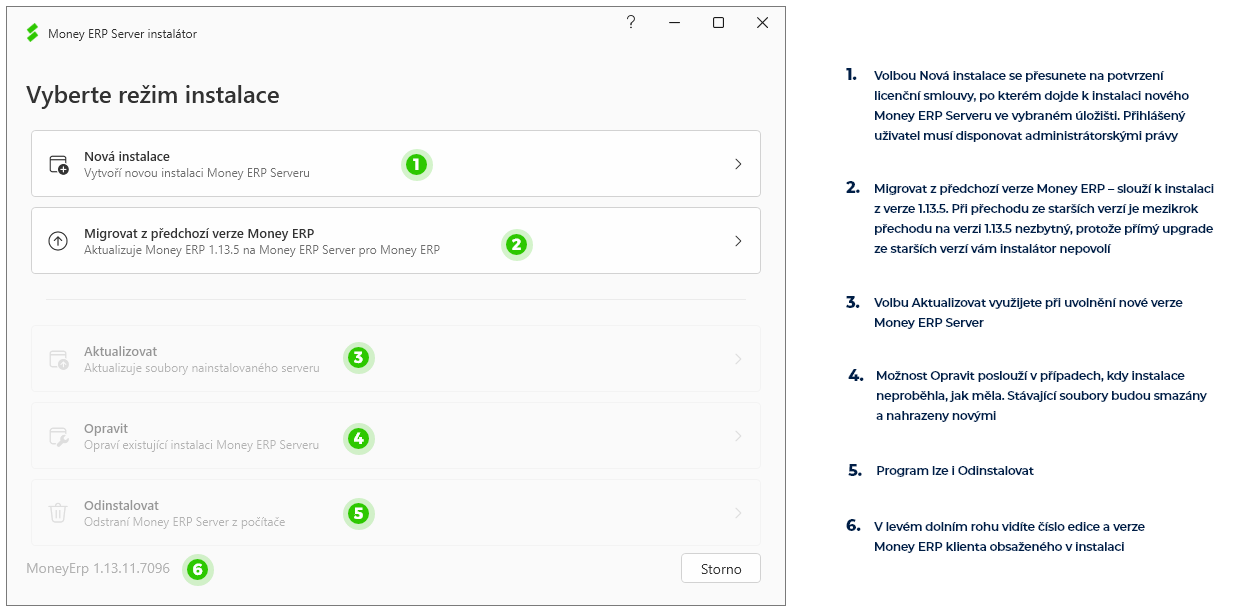Click the Vyberte režim instalace heading
Screen dimensions: 1258x614
pyautogui.click(x=153, y=96)
